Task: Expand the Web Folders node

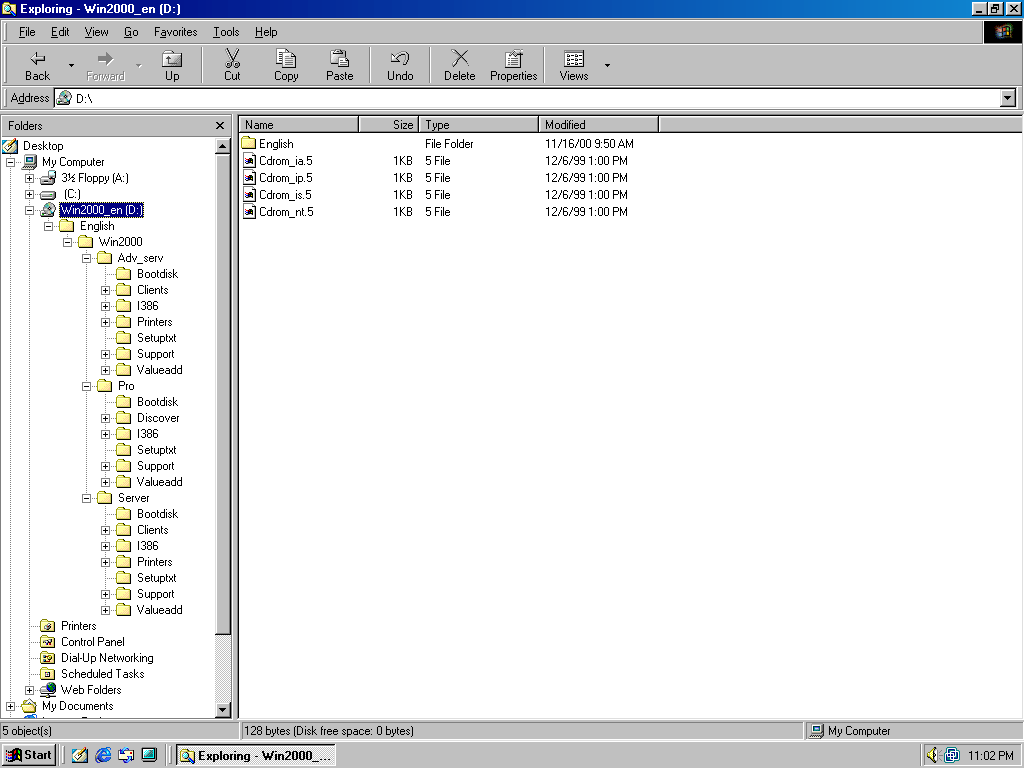Action: (x=29, y=690)
